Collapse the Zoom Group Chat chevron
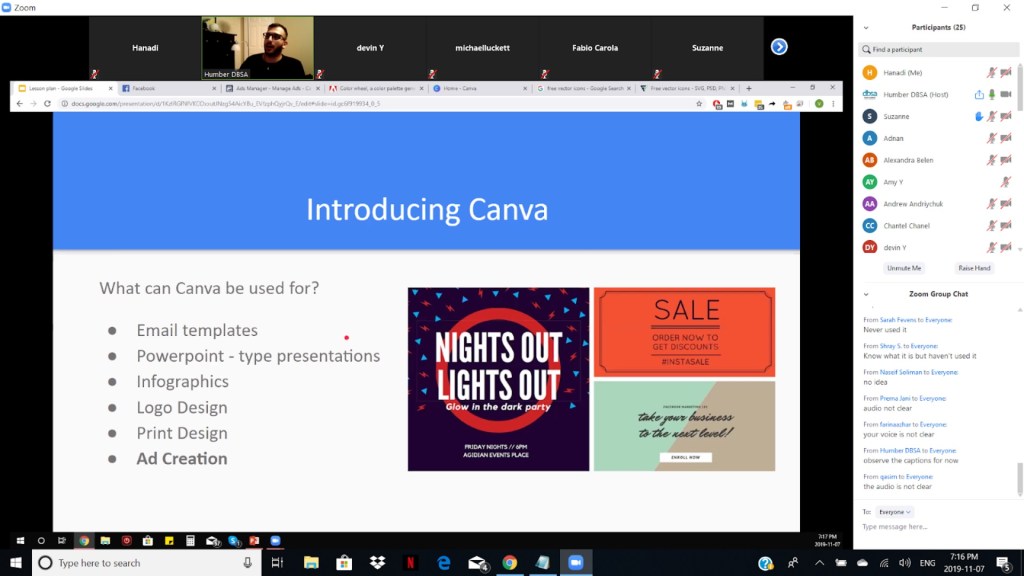Viewport: 1024px width, 576px height. pyautogui.click(x=866, y=294)
